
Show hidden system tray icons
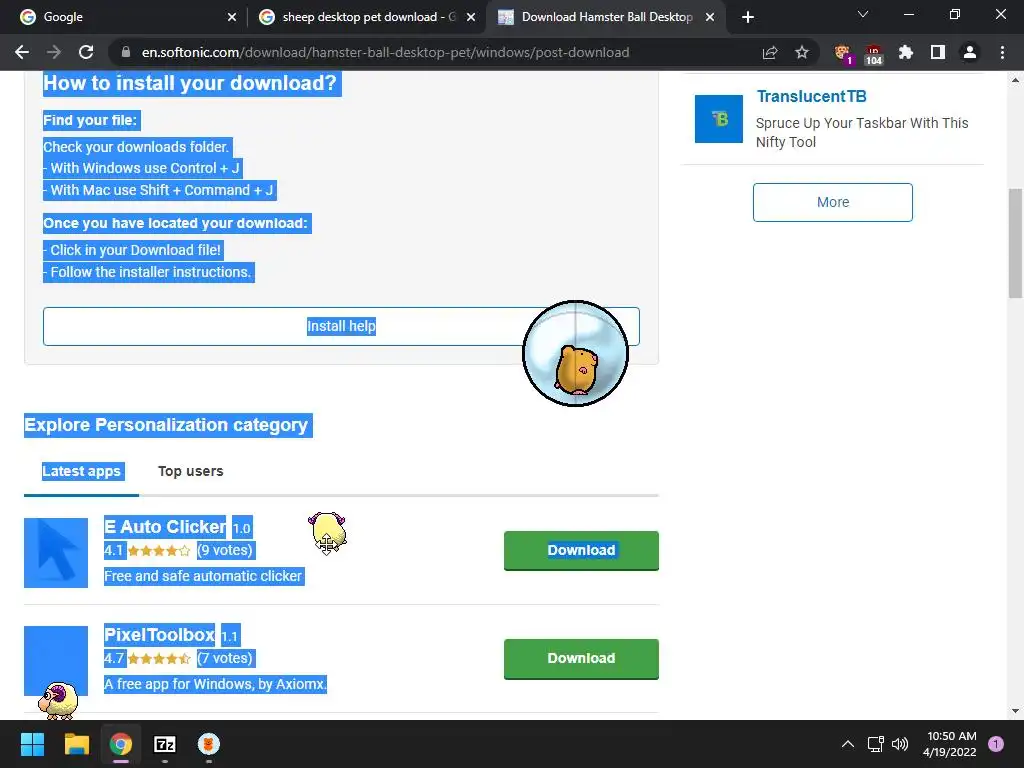848,744
